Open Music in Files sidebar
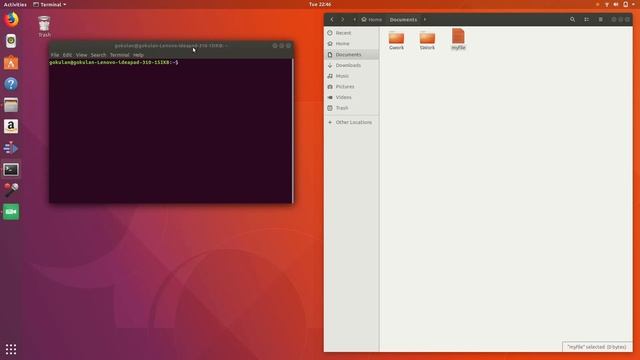The height and width of the screenshot is (360, 640). [351, 76]
